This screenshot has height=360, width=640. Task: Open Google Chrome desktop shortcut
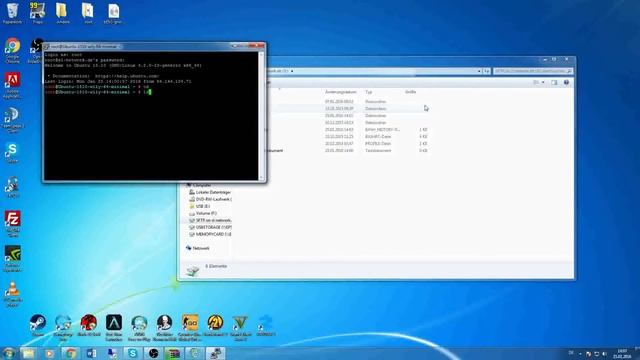pyautogui.click(x=13, y=50)
